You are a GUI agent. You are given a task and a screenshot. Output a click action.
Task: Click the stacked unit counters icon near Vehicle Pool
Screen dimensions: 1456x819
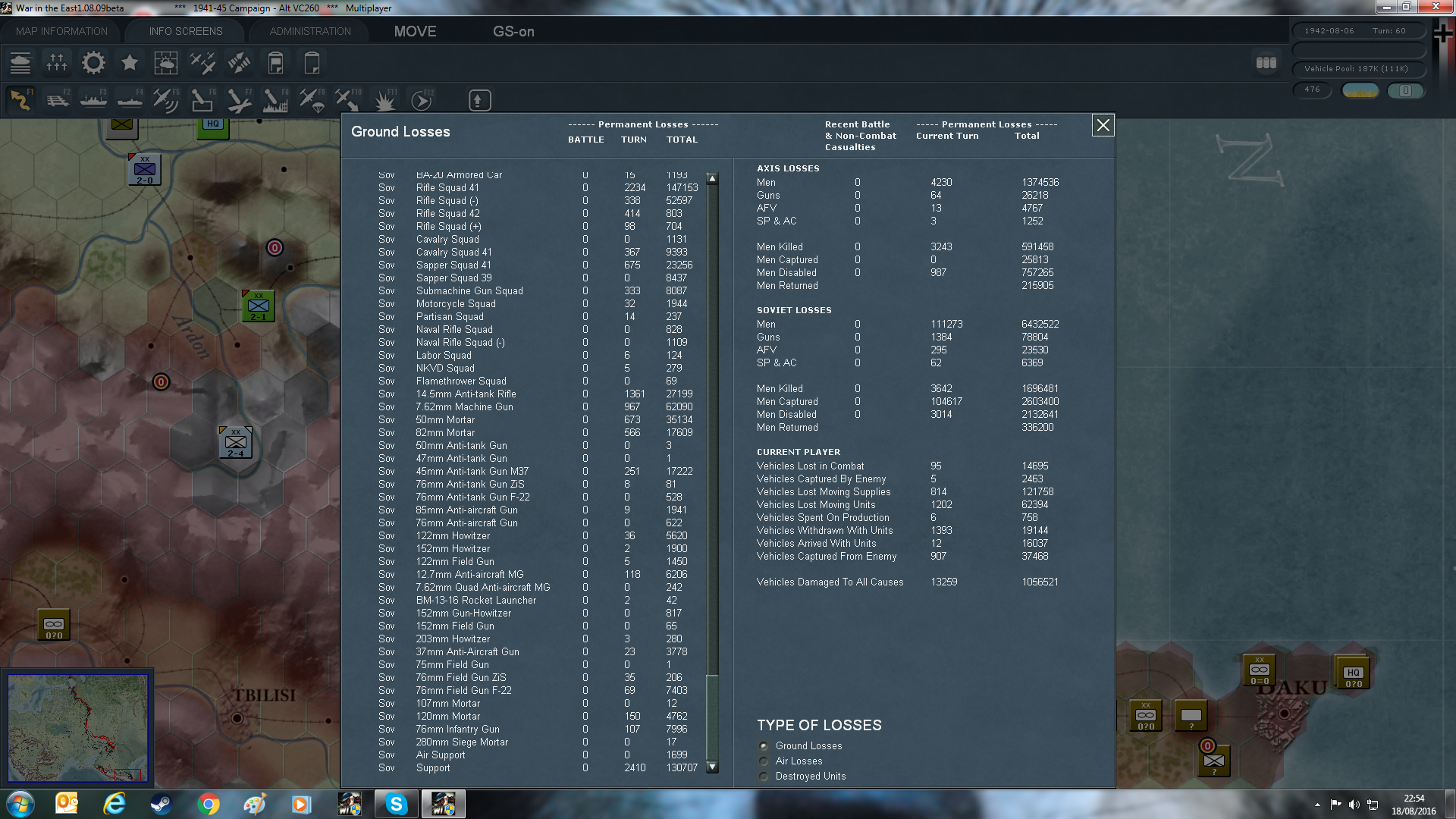[1266, 64]
